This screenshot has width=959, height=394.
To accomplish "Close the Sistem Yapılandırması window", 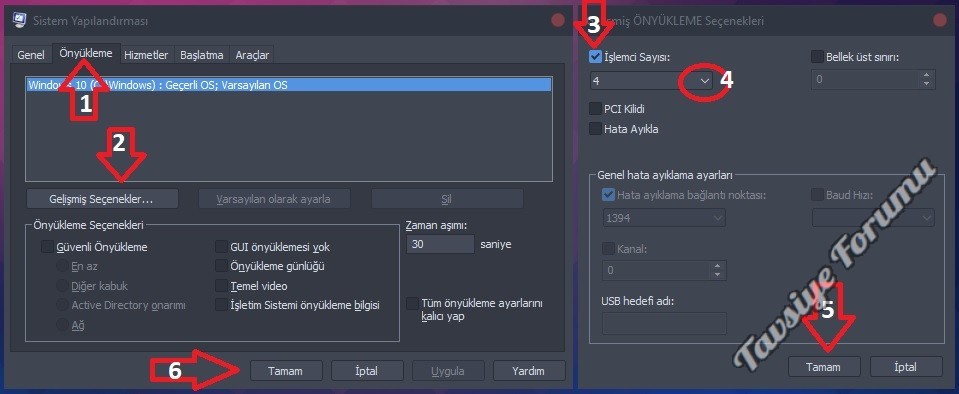I will coord(558,21).
